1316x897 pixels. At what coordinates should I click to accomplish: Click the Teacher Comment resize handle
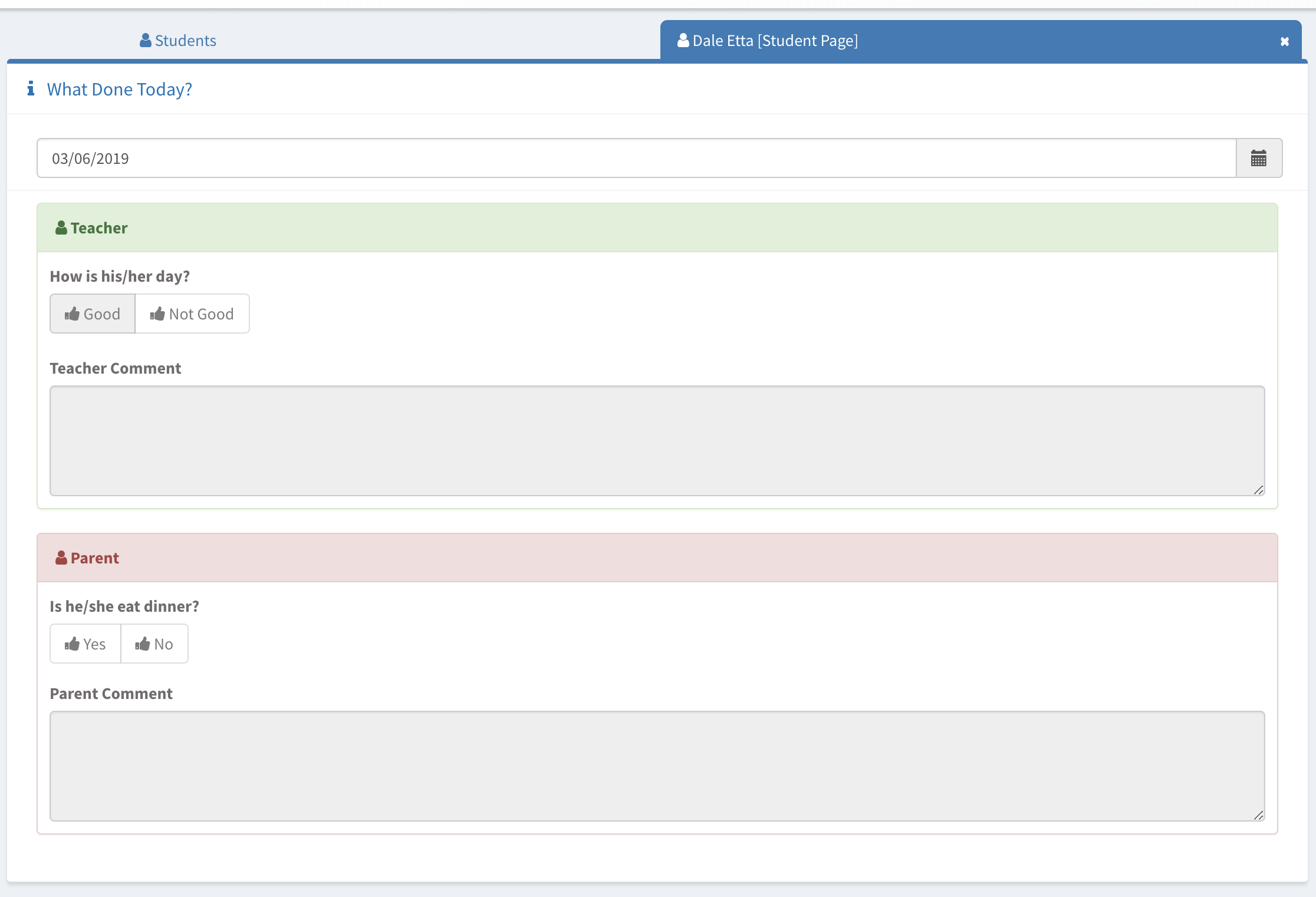click(x=1258, y=490)
